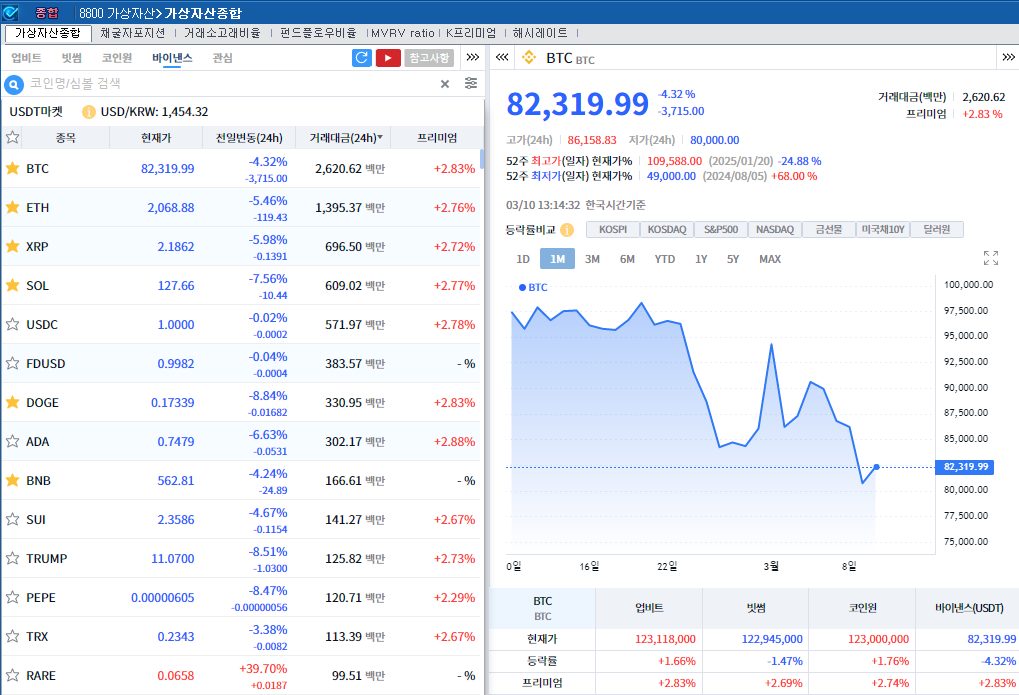Expand the BTC chart to fullscreen
This screenshot has width=1019, height=695.
point(991,258)
